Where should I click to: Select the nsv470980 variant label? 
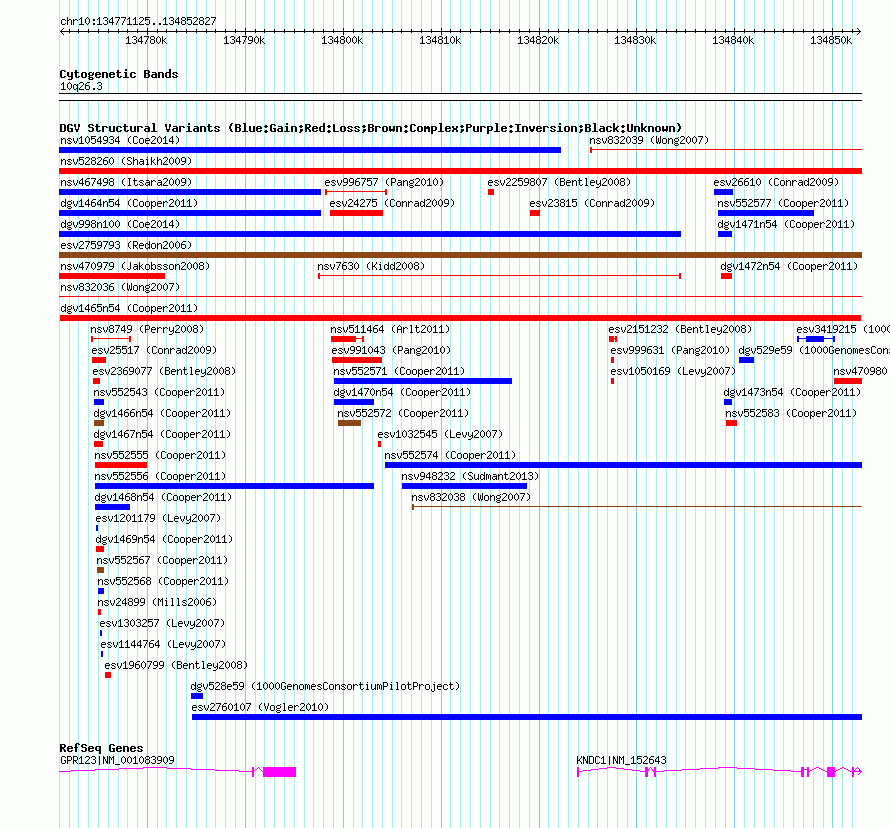(x=860, y=371)
